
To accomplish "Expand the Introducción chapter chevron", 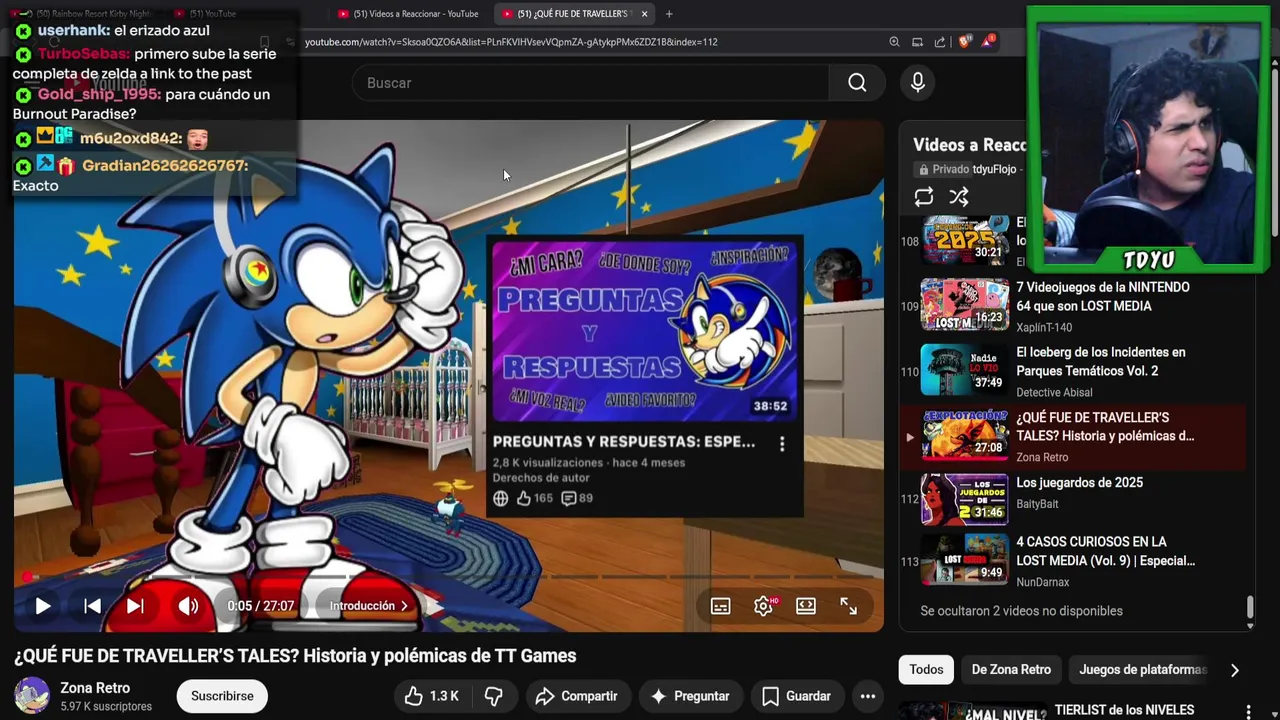I will (x=404, y=606).
